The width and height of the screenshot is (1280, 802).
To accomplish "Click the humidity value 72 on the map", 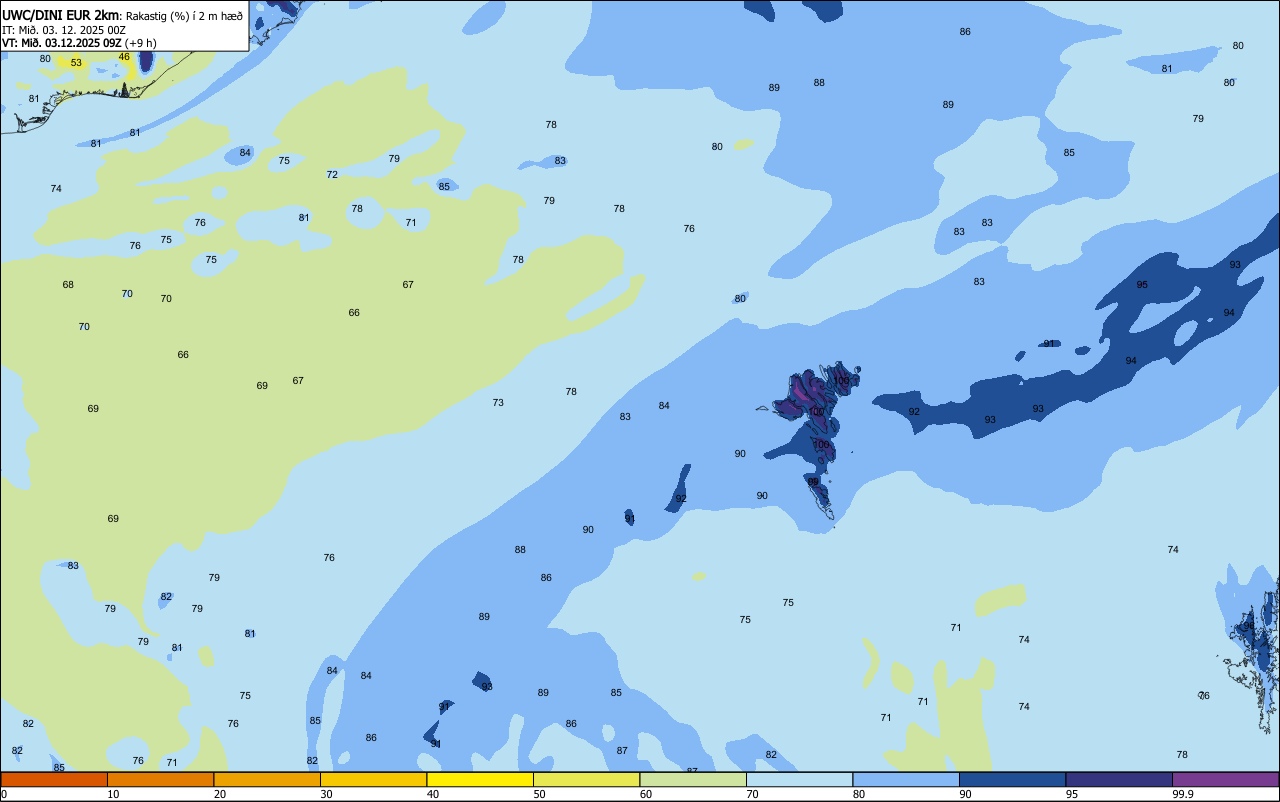I will tap(332, 175).
